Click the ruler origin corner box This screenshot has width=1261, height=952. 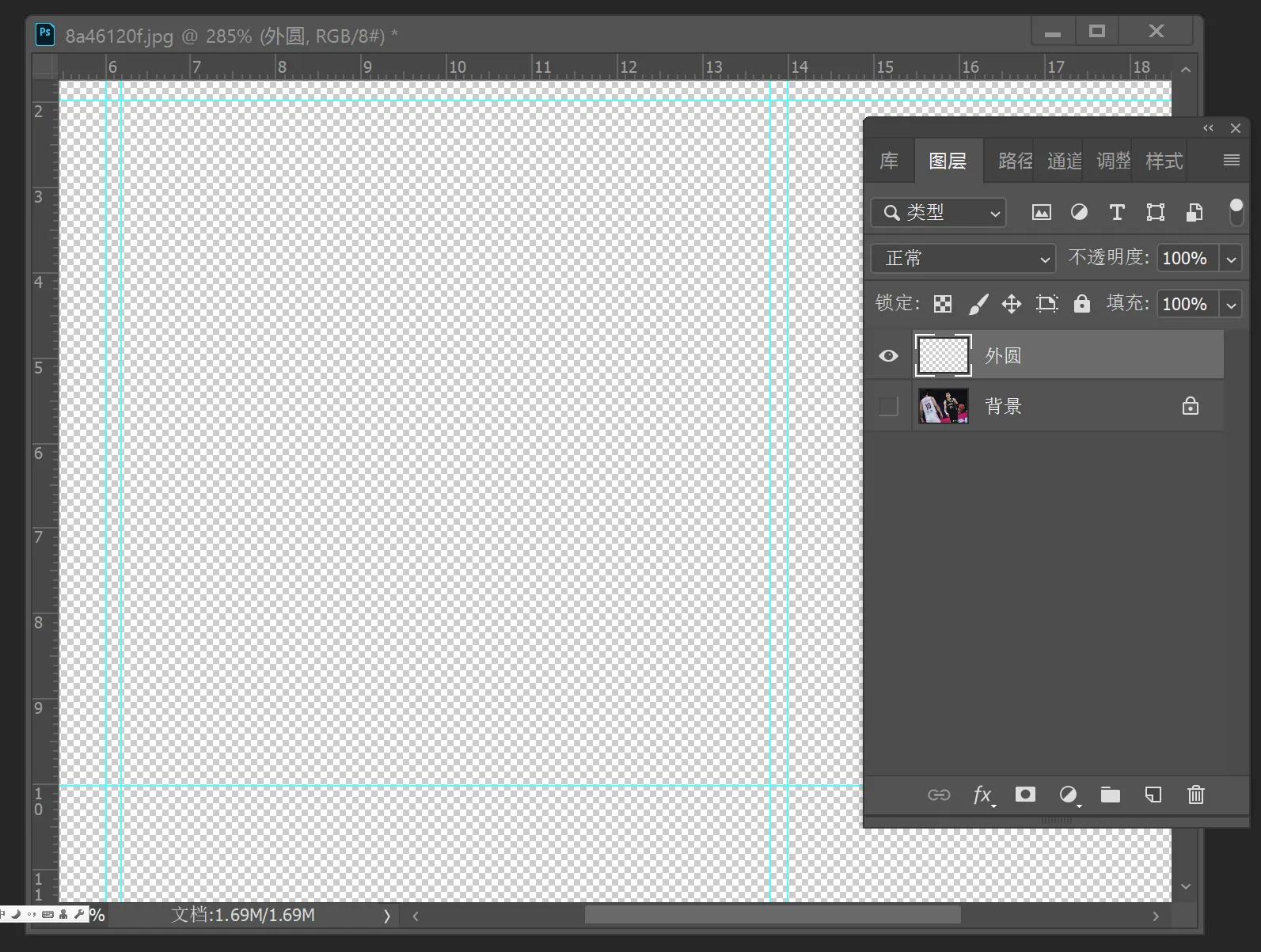click(x=45, y=66)
